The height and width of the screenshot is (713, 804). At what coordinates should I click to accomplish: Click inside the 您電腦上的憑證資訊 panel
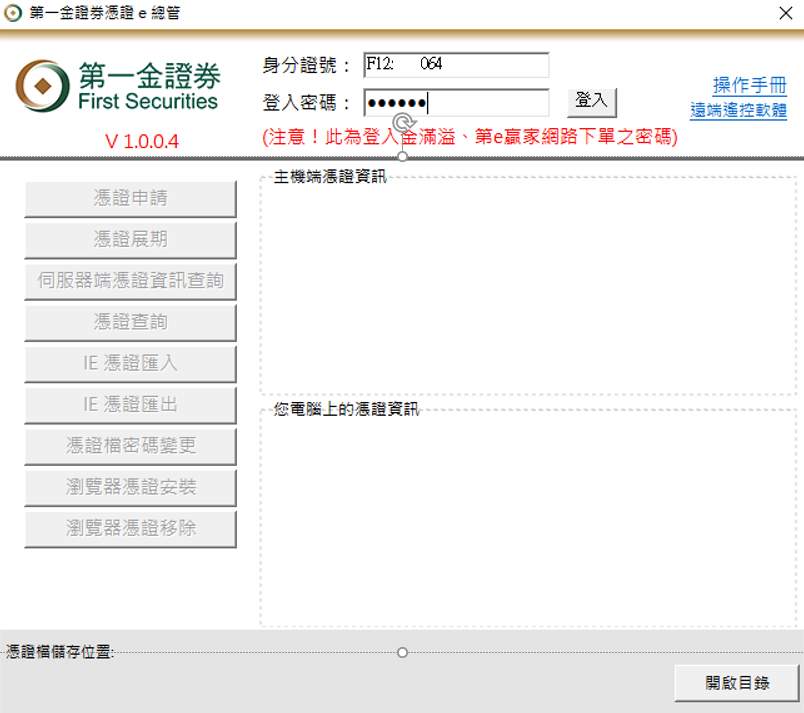[x=528, y=520]
